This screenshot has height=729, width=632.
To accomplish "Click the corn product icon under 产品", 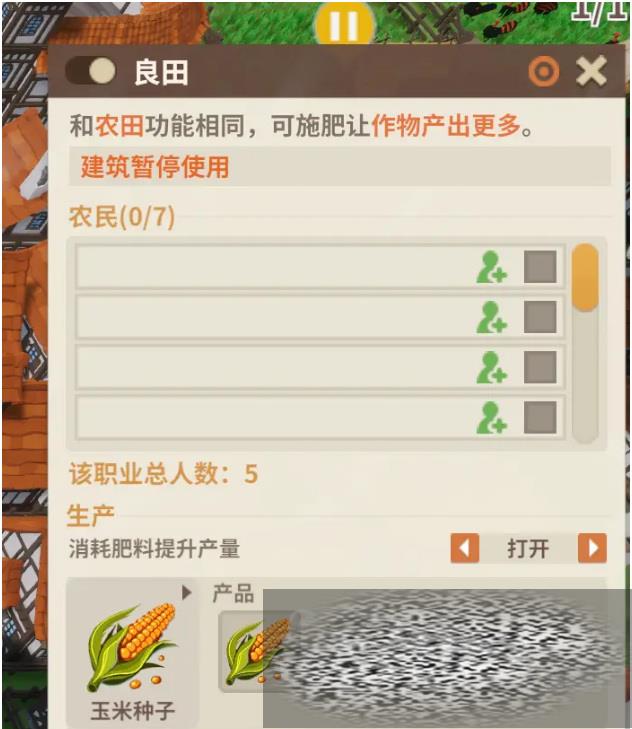I will 256,651.
